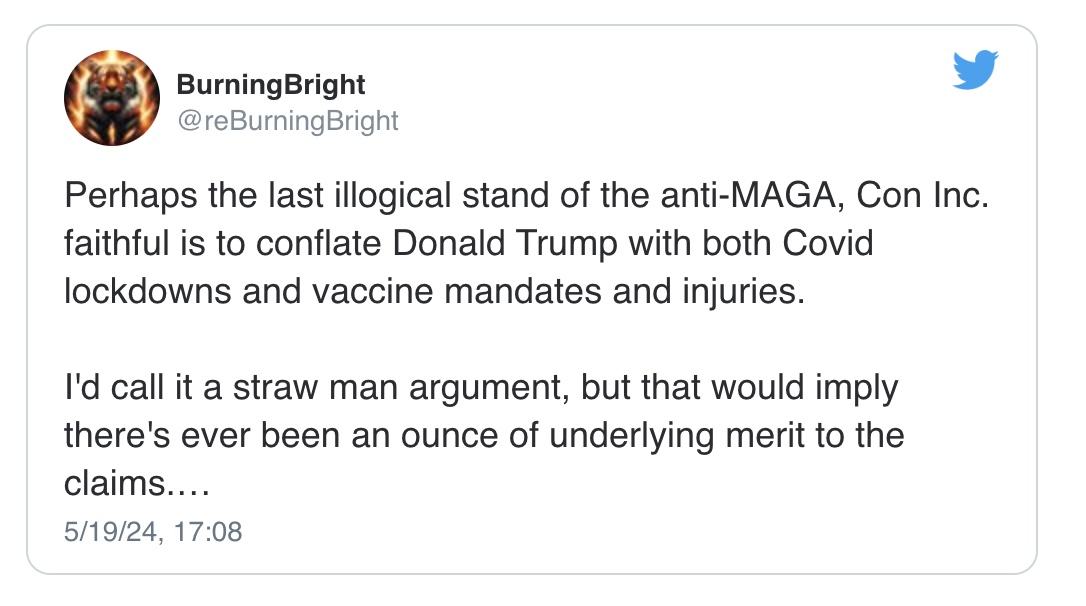The width and height of the screenshot is (1086, 606).
Task: Click the BurningBright display name
Action: point(270,85)
